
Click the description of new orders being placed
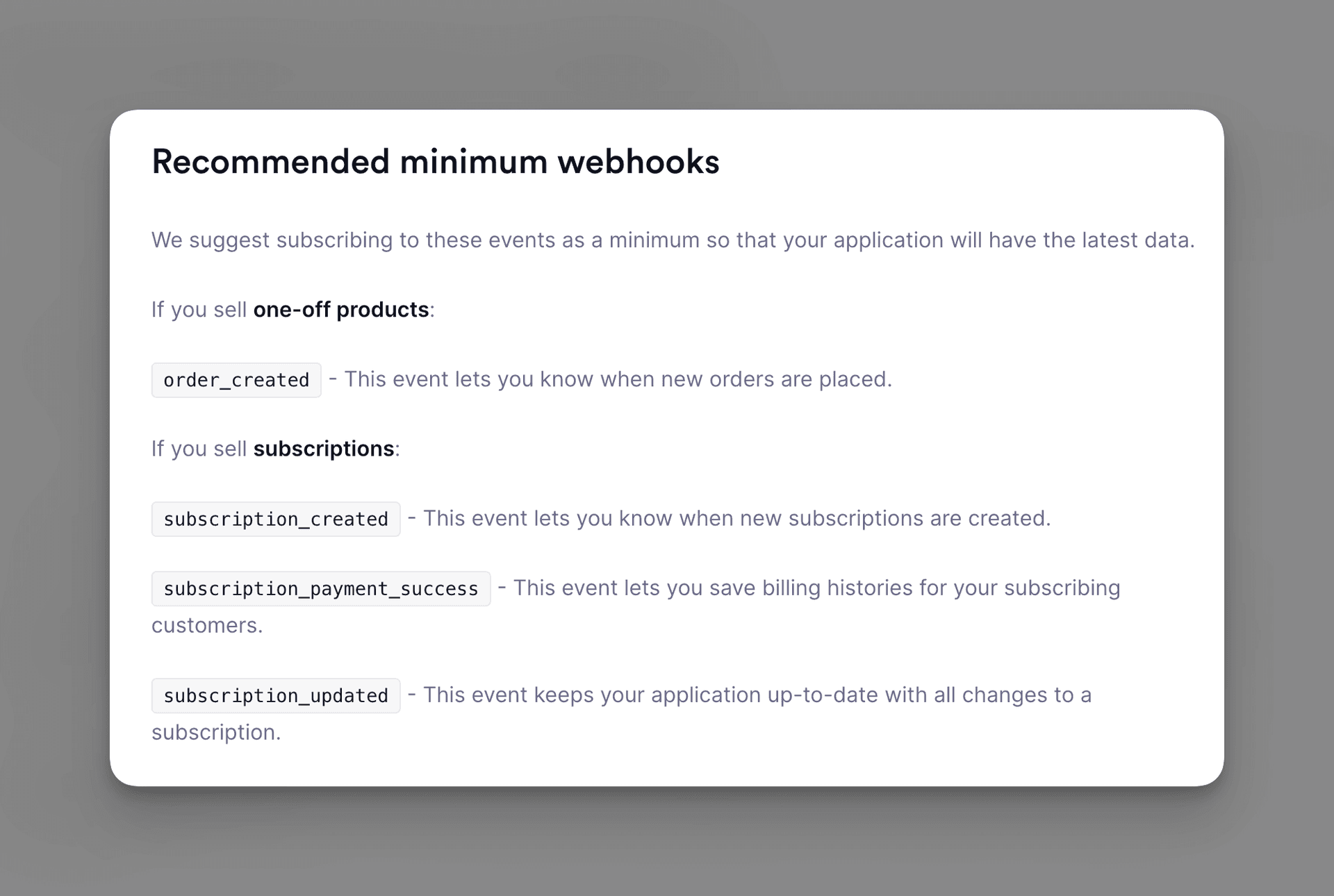(x=618, y=379)
